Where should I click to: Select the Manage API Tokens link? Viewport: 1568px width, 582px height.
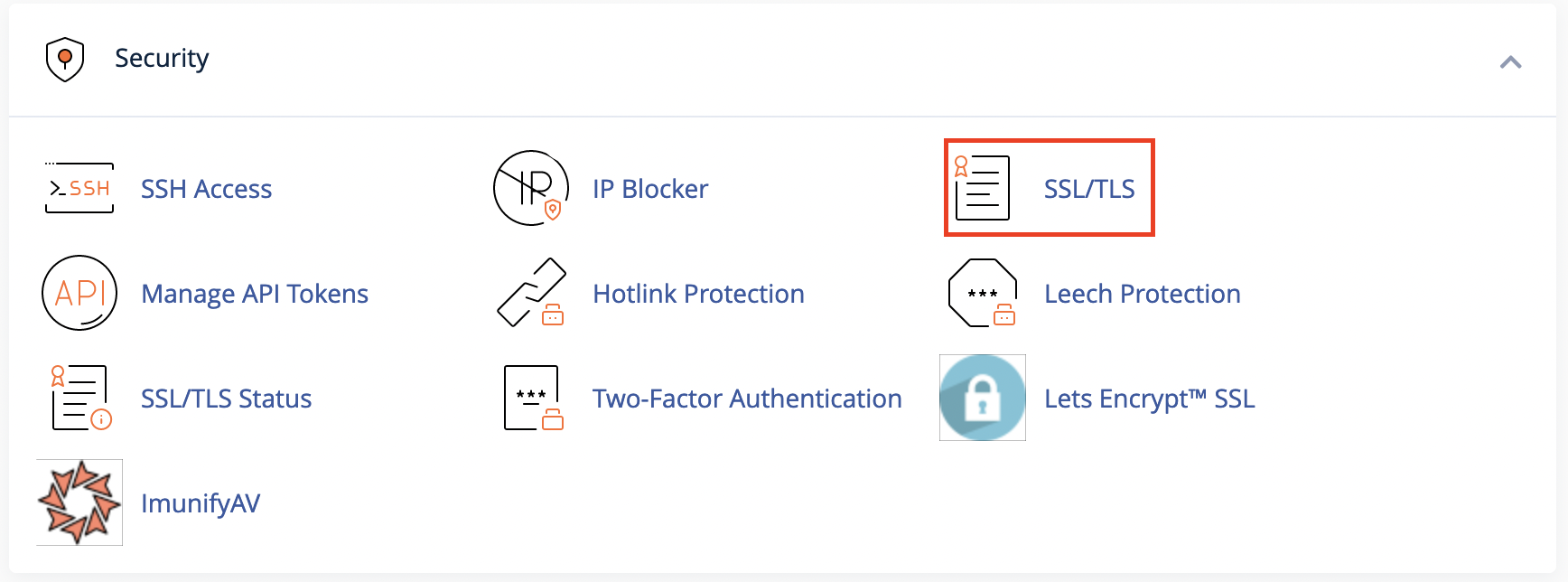point(255,294)
